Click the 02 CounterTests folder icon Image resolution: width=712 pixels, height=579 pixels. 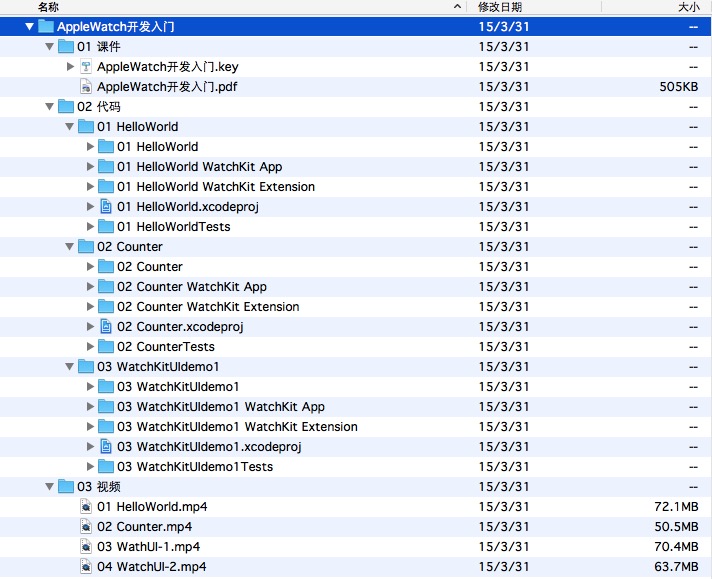[106, 346]
